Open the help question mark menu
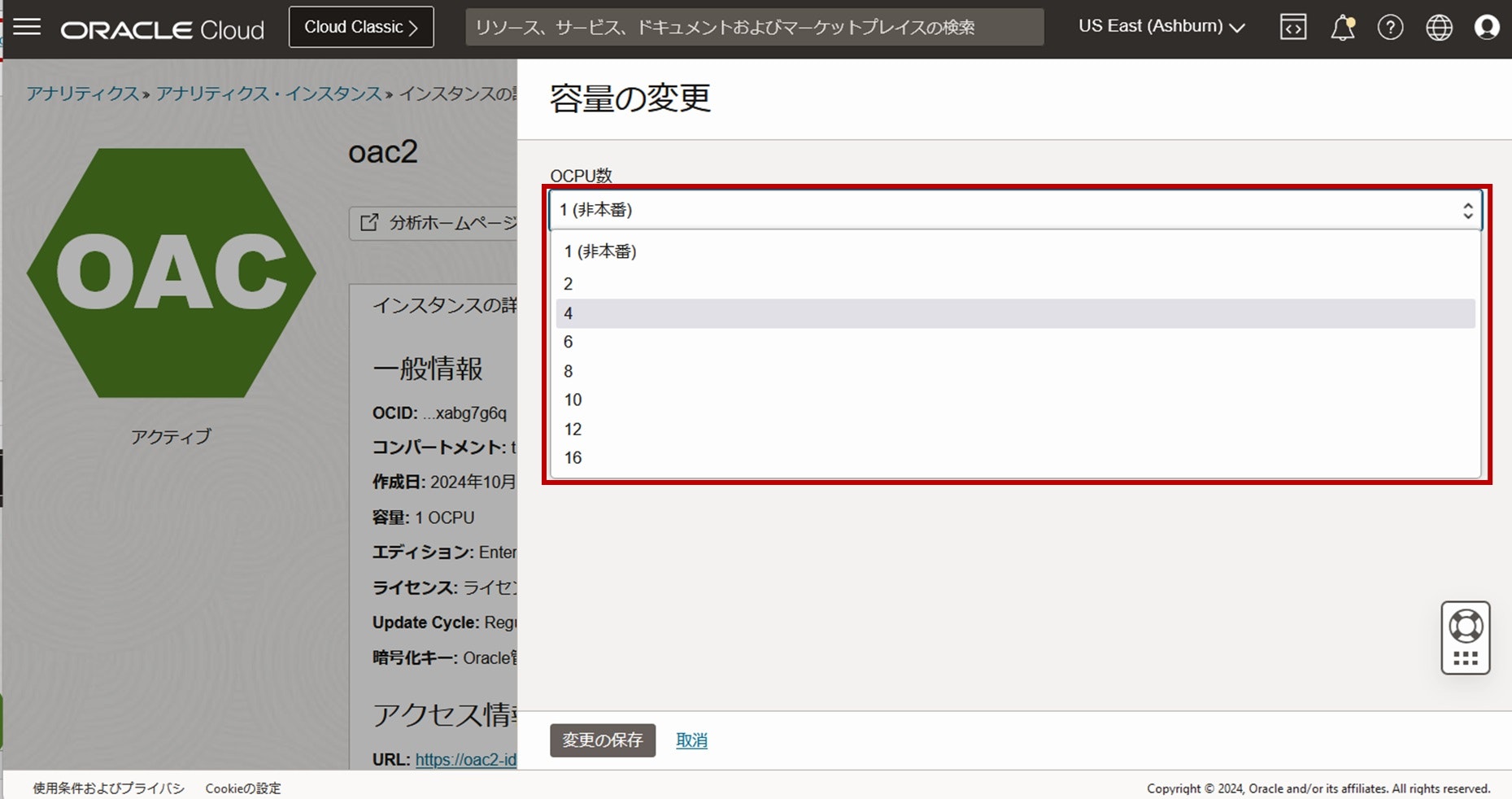The height and width of the screenshot is (799, 1512). (x=1390, y=27)
